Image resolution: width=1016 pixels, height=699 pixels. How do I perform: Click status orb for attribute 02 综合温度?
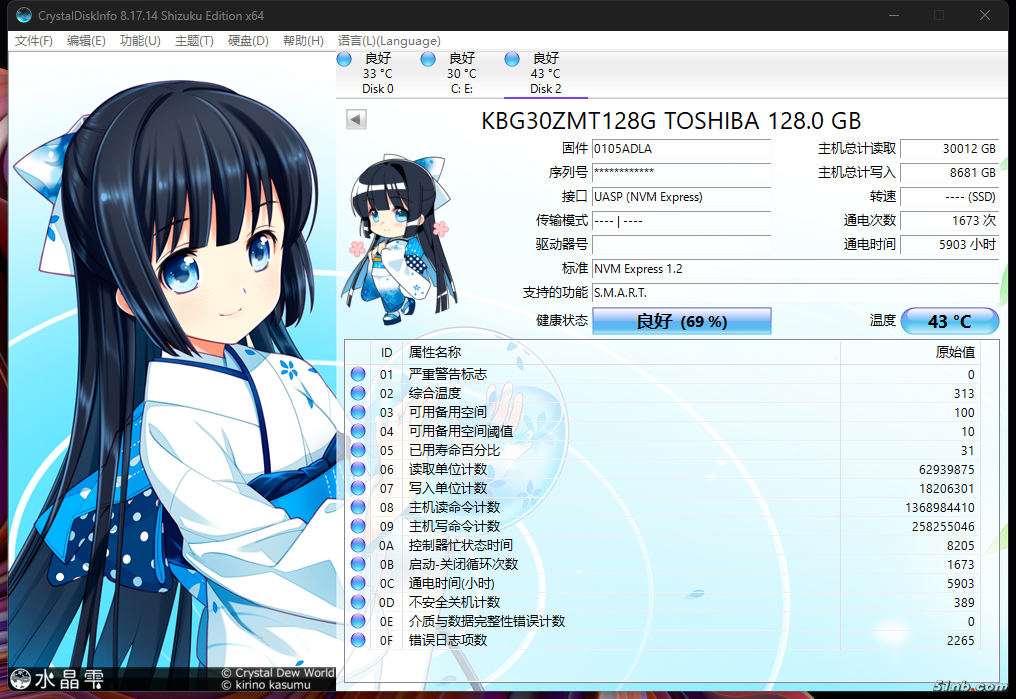(x=358, y=393)
